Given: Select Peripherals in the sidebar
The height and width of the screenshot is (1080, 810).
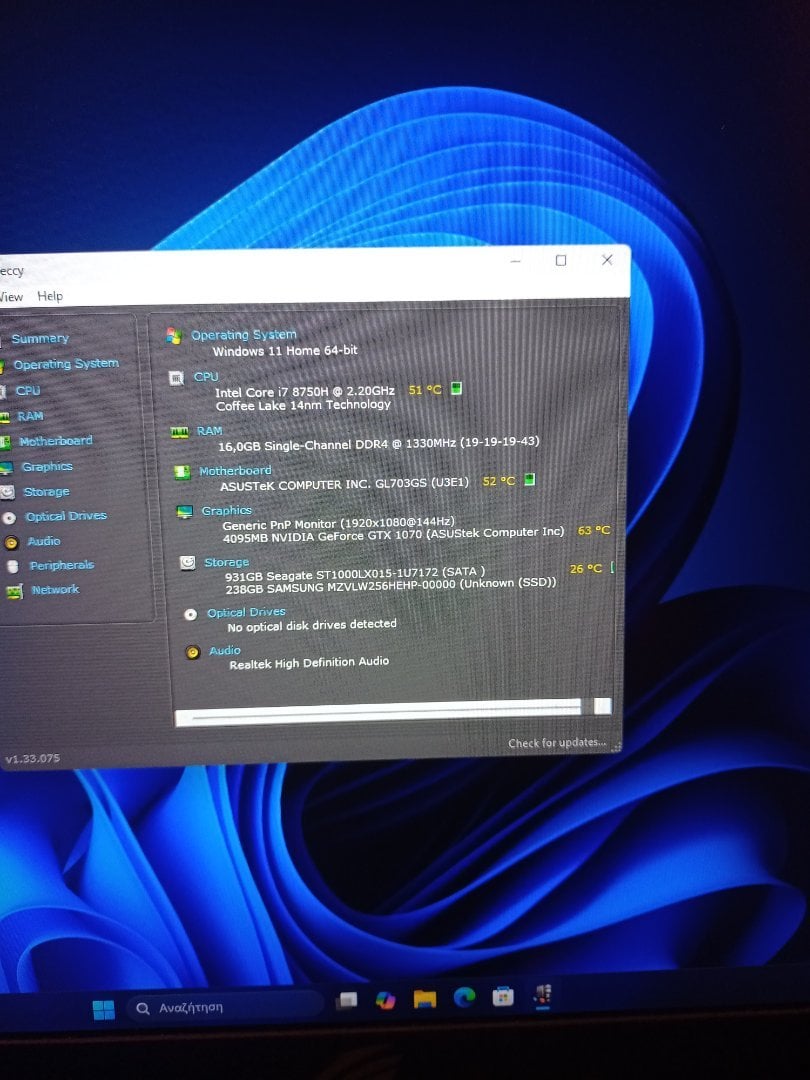Looking at the screenshot, I should click(x=61, y=565).
